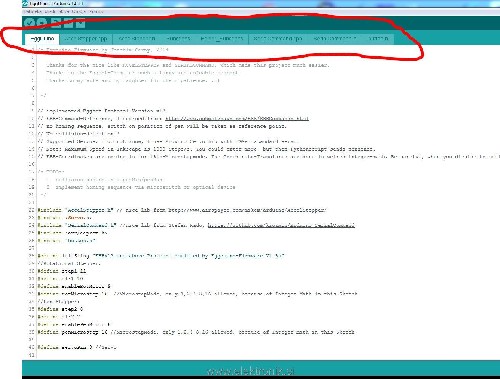Open the Help menu
The image size is (500, 379).
pyautogui.click(x=96, y=12)
